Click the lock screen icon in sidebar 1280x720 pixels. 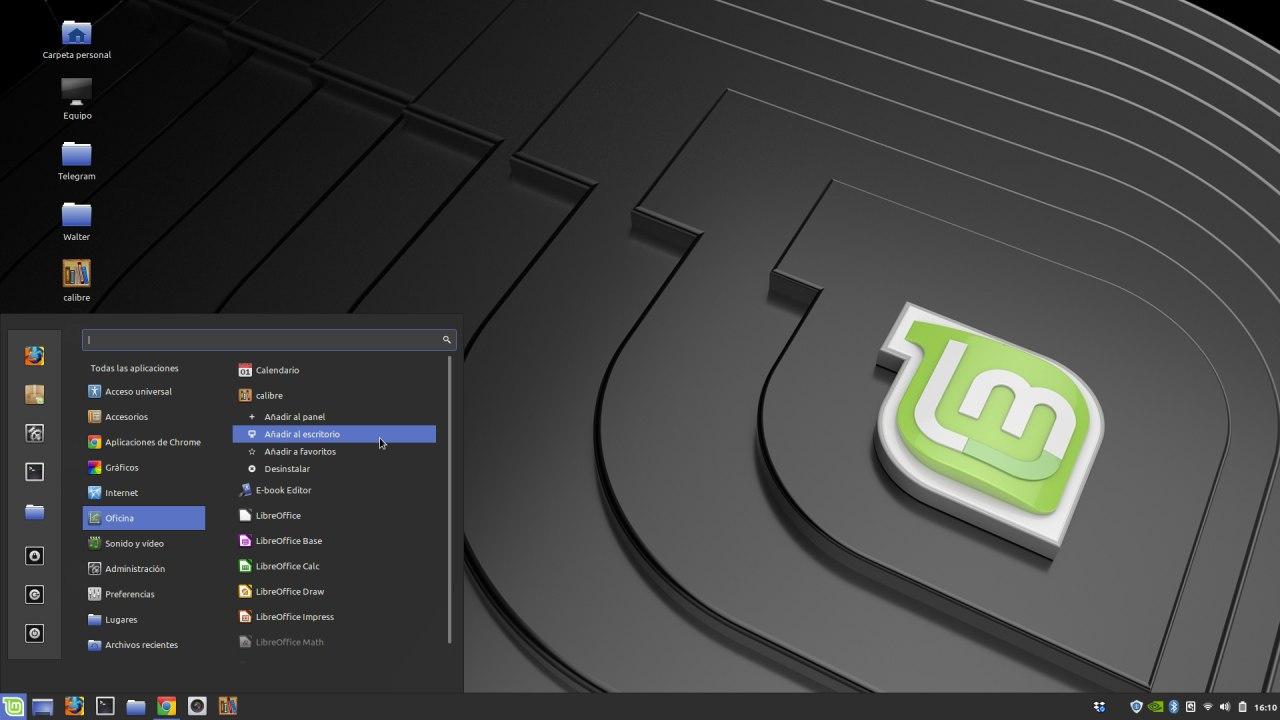point(34,556)
